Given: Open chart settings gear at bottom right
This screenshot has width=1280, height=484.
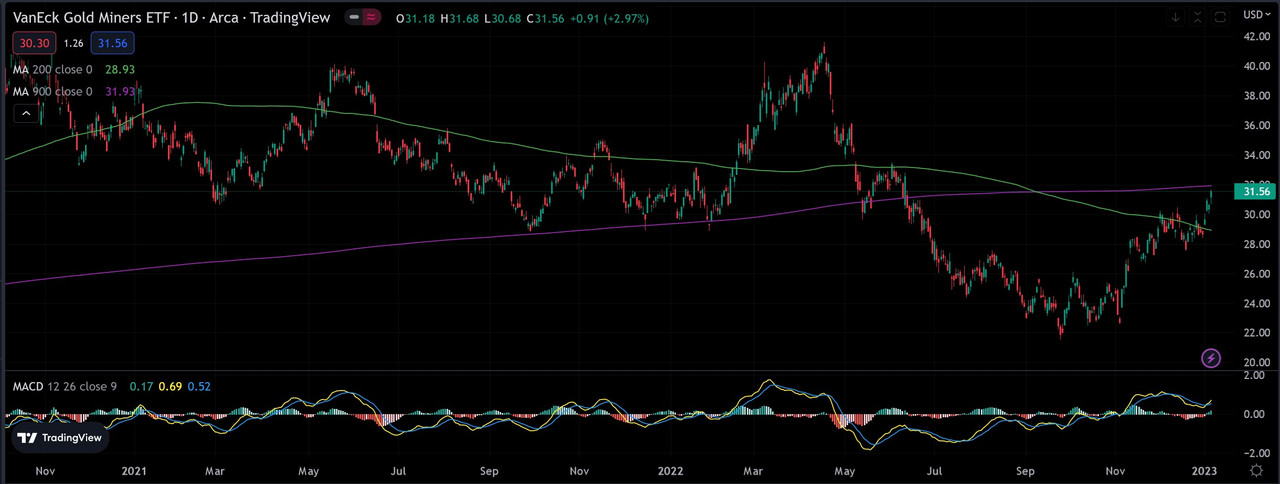Looking at the screenshot, I should pos(1256,469).
